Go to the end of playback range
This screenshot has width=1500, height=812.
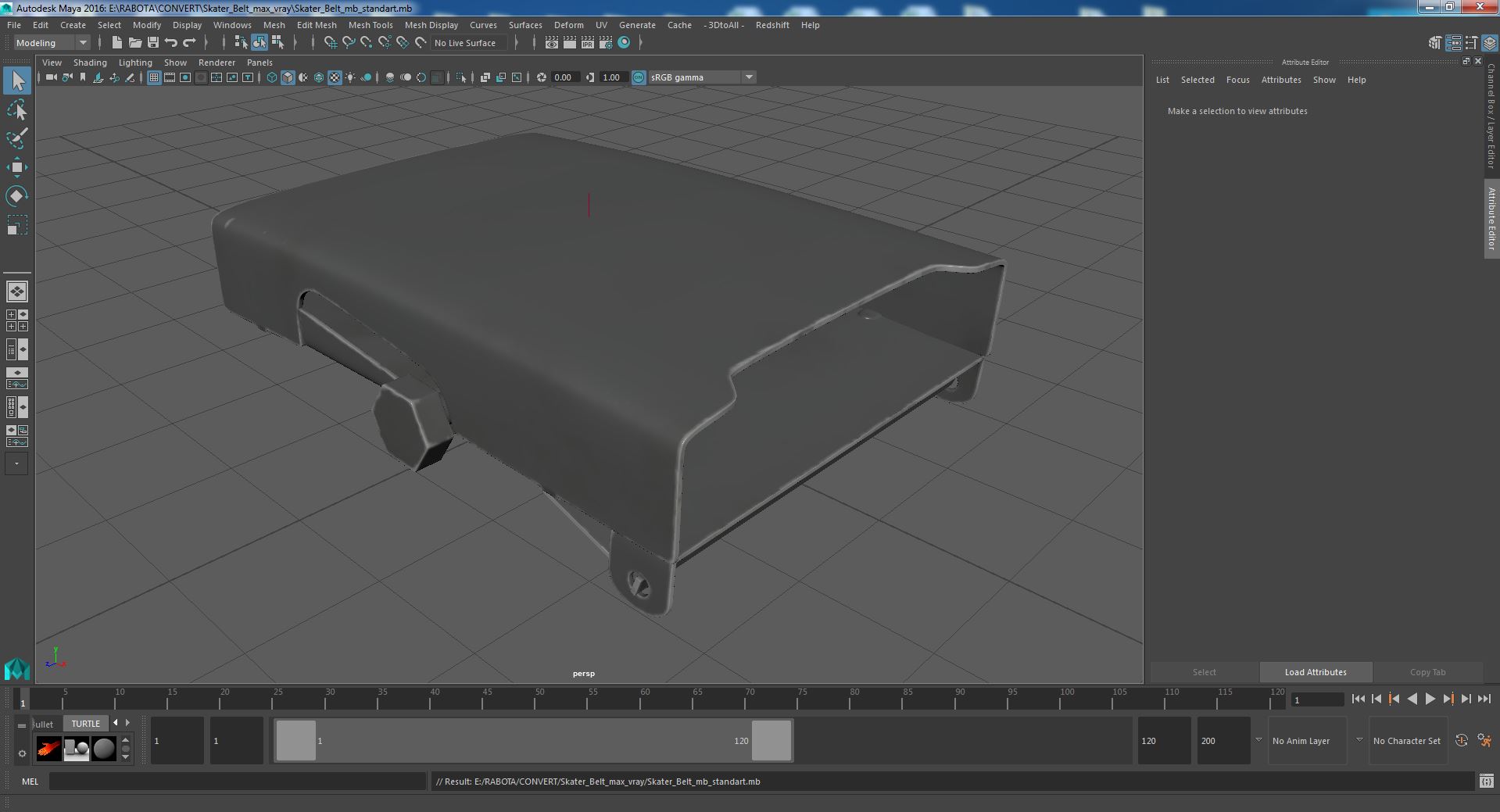[1484, 699]
